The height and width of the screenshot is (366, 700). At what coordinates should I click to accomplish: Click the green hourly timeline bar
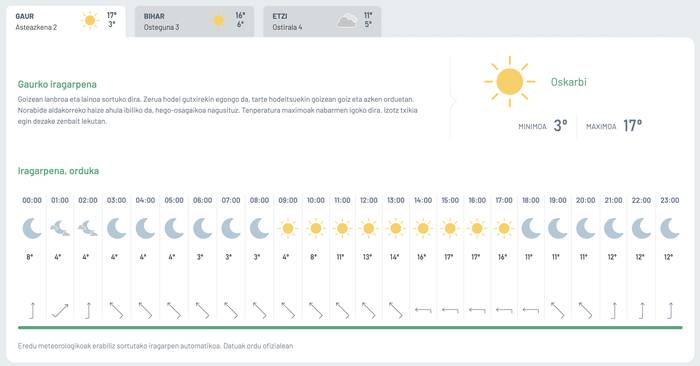(x=350, y=328)
